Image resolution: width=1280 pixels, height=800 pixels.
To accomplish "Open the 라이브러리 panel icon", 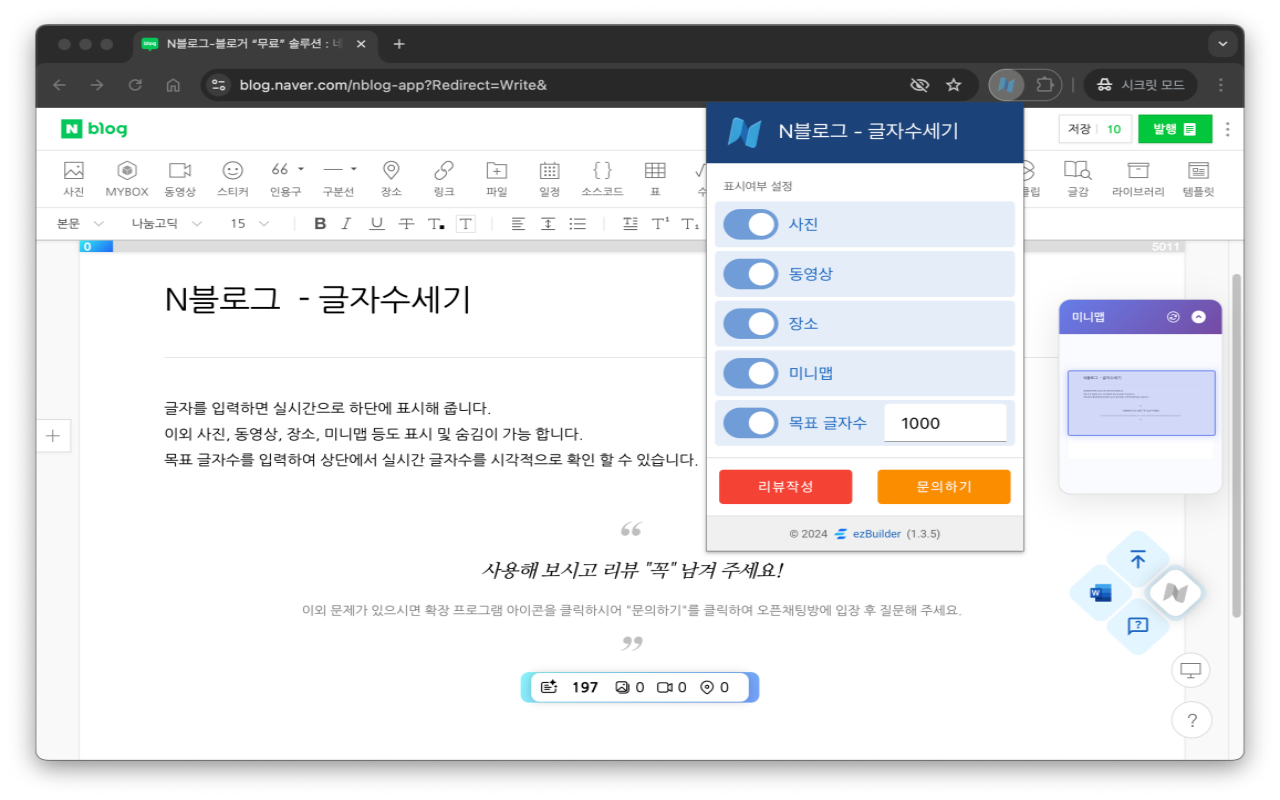I will pyautogui.click(x=1137, y=178).
